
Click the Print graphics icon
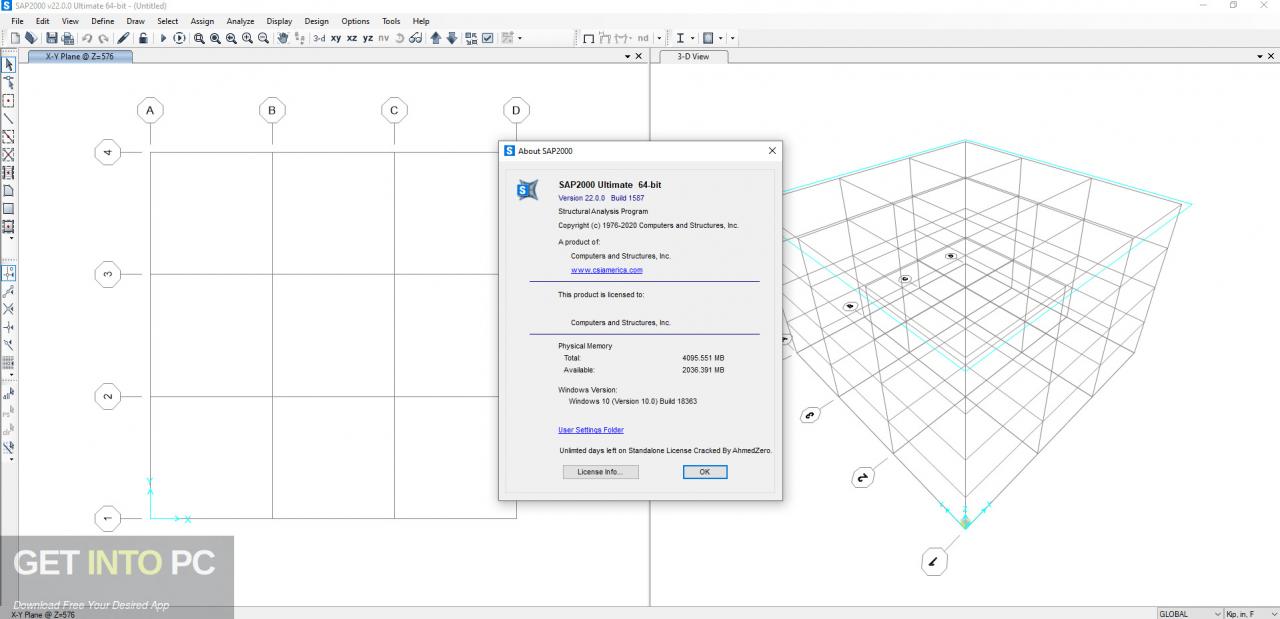pyautogui.click(x=67, y=38)
